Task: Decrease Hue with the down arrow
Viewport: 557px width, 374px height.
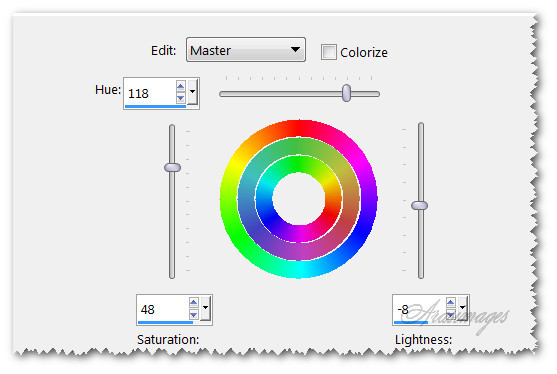Action: click(x=180, y=98)
